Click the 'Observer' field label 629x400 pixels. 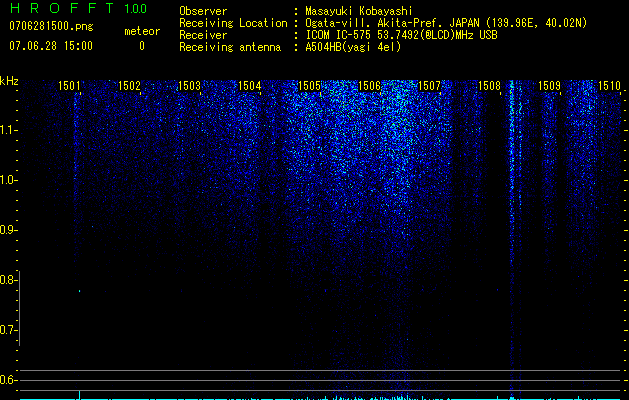click(203, 11)
